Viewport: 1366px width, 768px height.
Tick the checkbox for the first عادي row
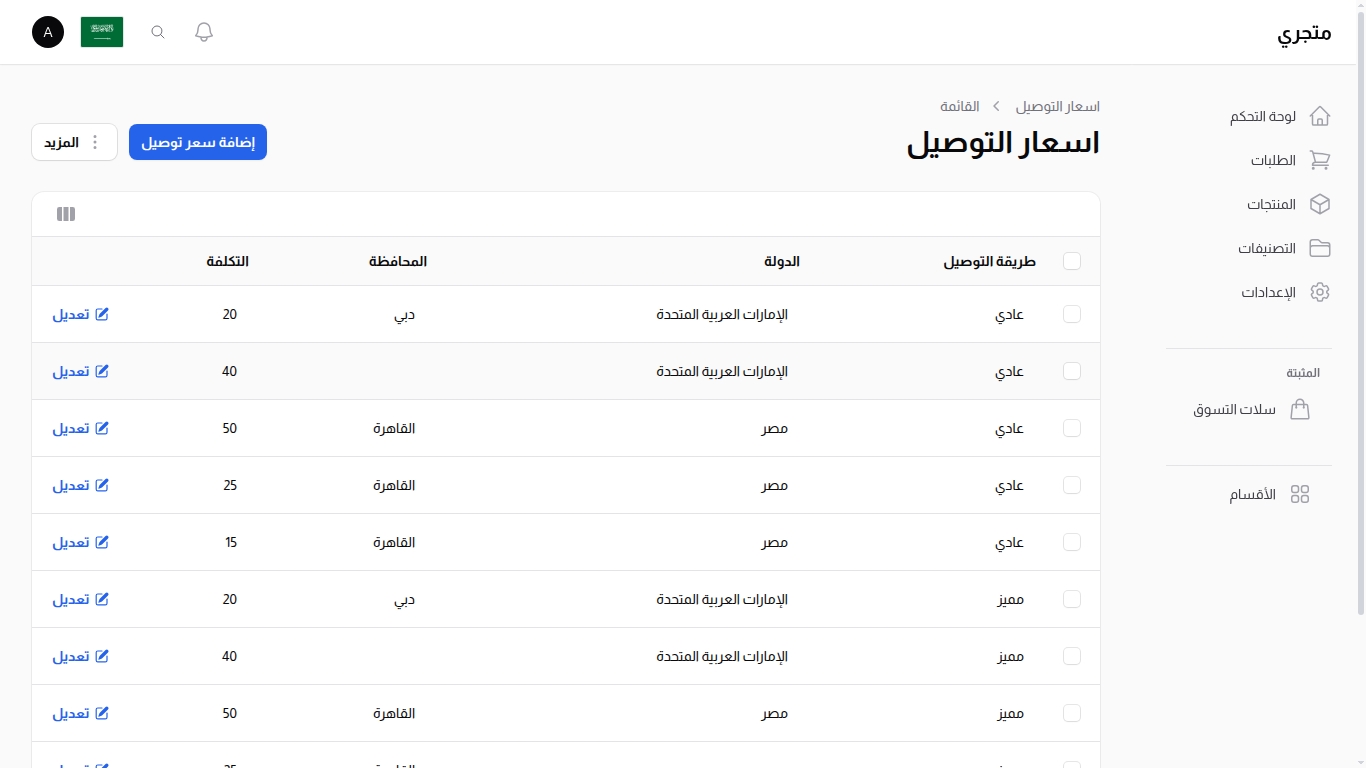(1071, 314)
